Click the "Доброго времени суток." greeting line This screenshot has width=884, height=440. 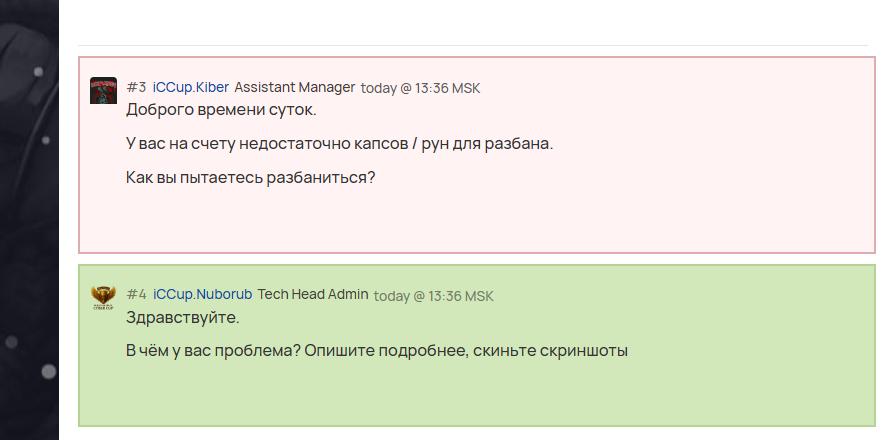tap(221, 109)
